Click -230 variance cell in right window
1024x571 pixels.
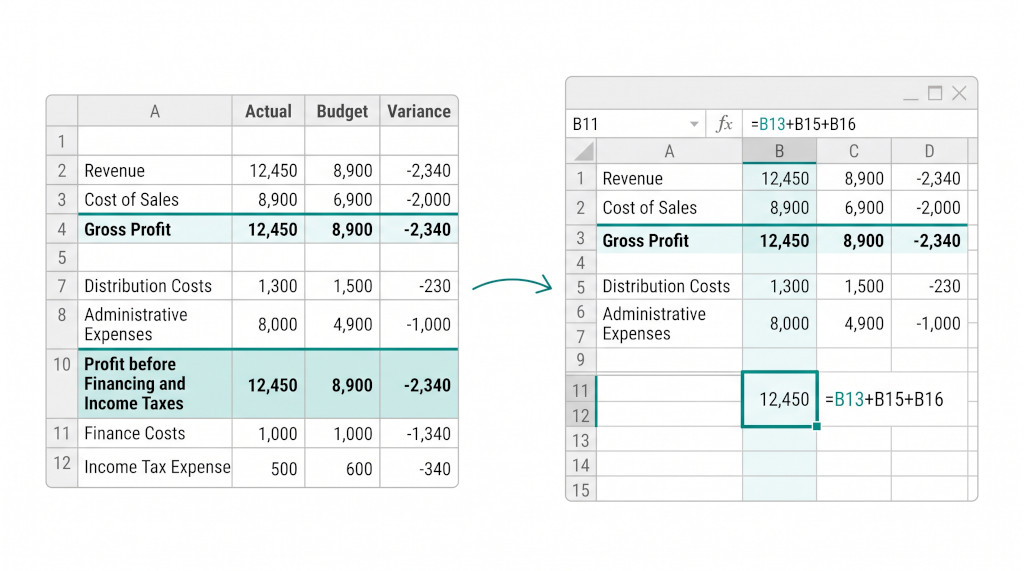coord(929,286)
